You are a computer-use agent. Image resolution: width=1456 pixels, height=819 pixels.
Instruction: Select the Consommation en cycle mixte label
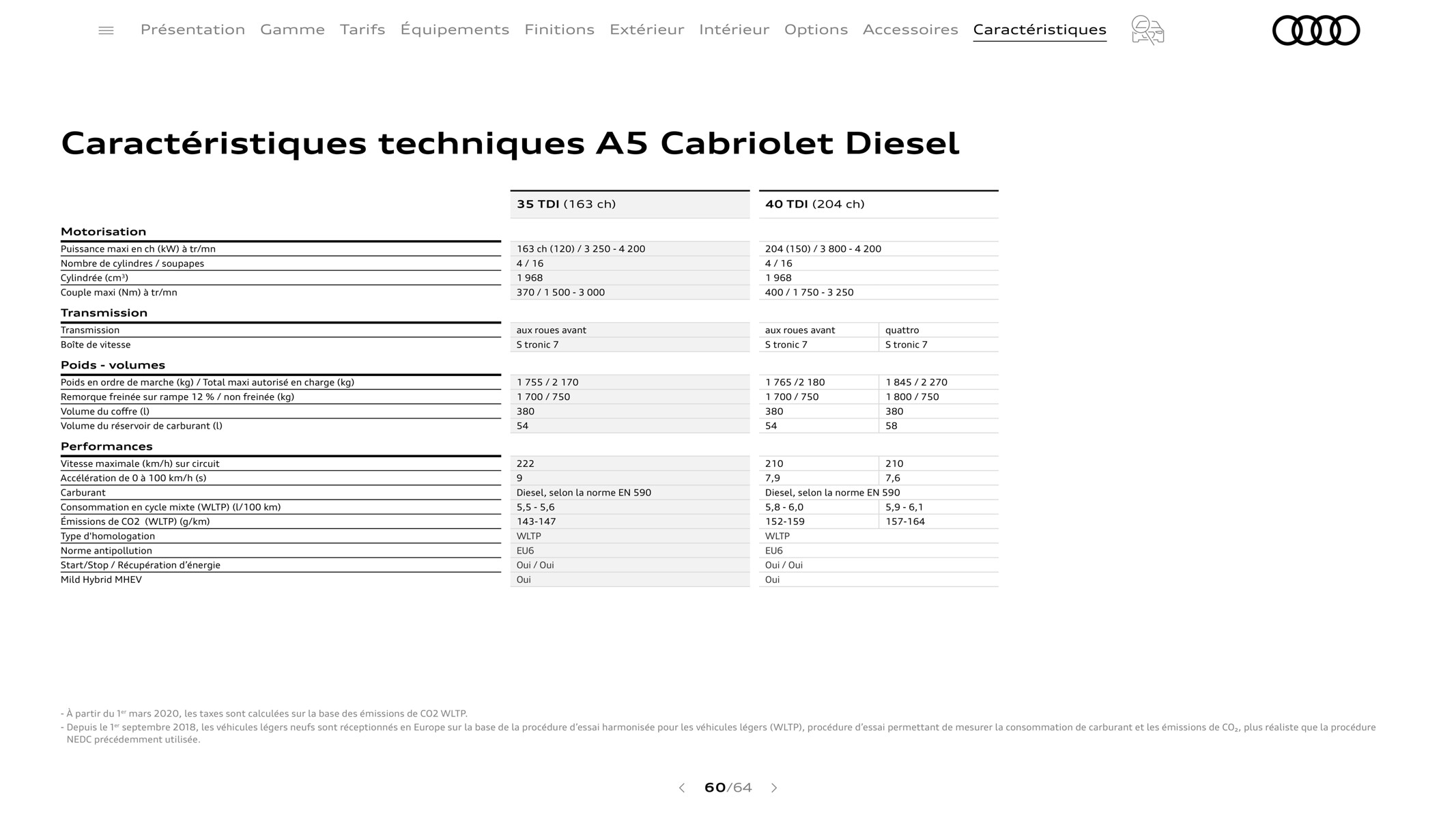(171, 507)
